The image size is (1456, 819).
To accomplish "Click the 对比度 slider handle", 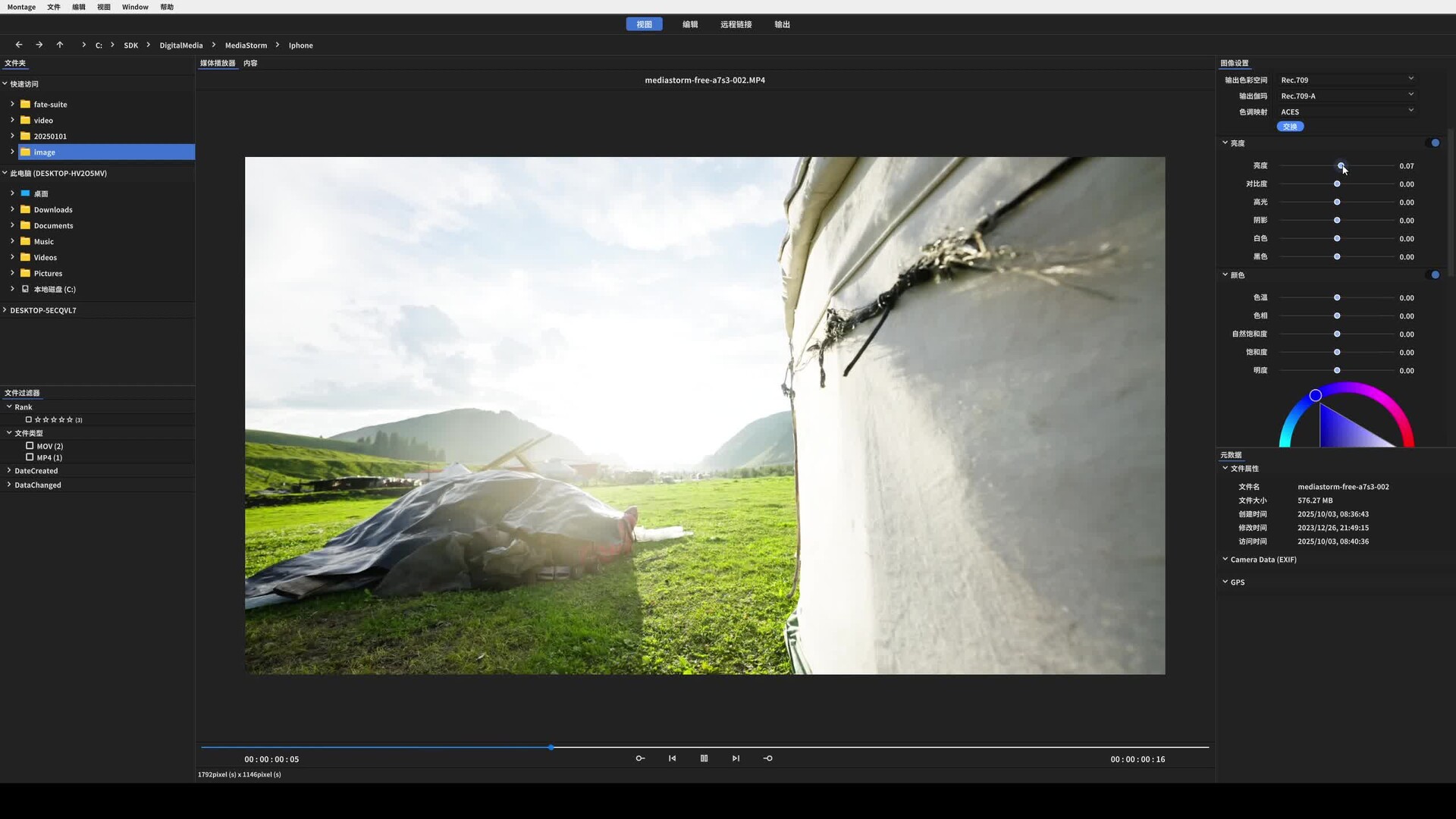I will tap(1337, 184).
